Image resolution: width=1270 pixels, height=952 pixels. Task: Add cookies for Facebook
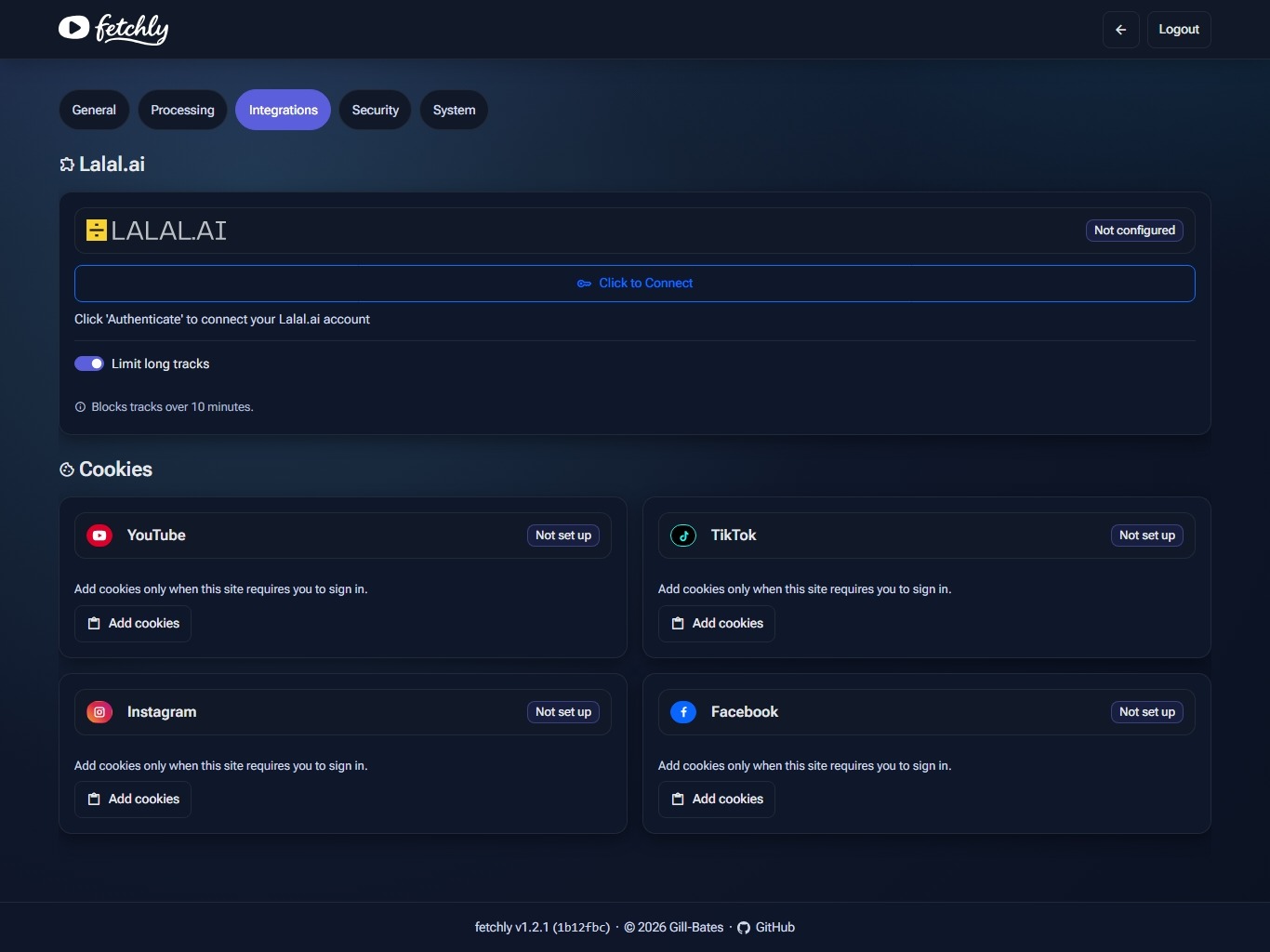(x=717, y=800)
